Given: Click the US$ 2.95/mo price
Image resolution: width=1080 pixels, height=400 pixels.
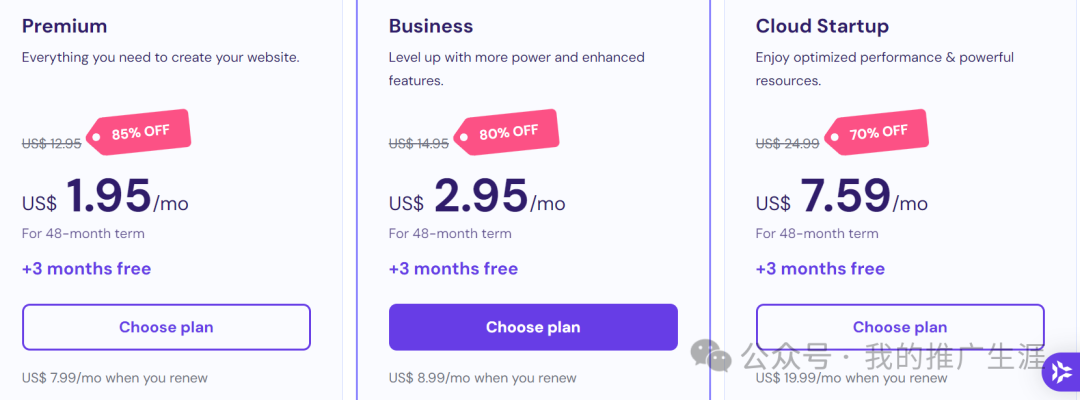Looking at the screenshot, I should [477, 197].
